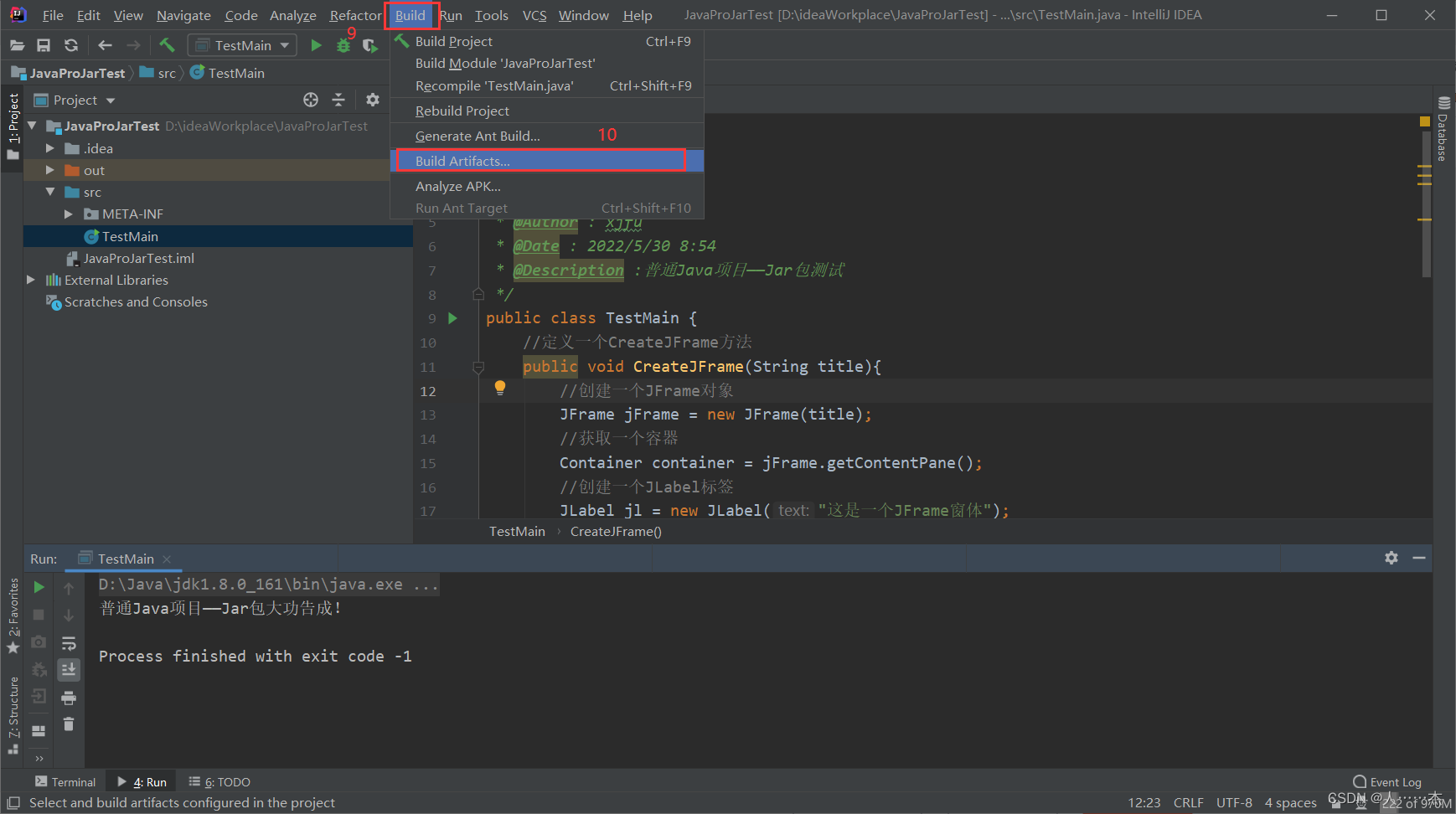
Task: Toggle the 2: Favorites side tab
Action: 13,616
